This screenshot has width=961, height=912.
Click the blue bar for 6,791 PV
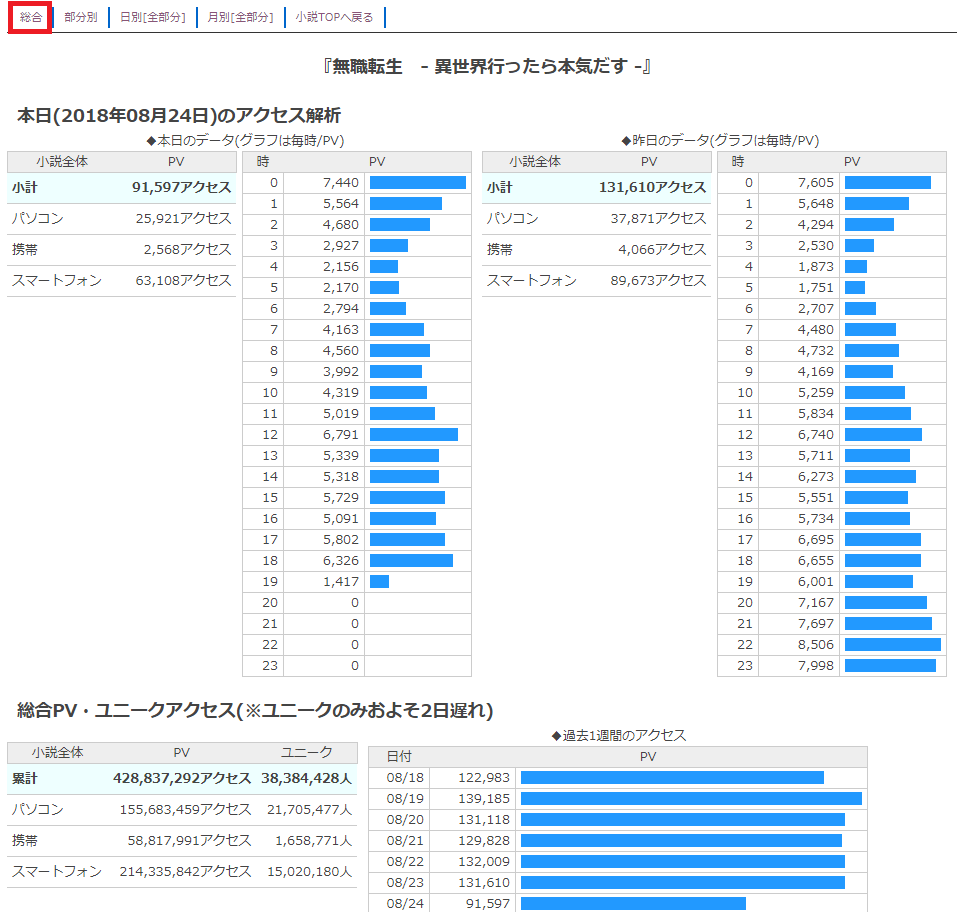pyautogui.click(x=413, y=434)
